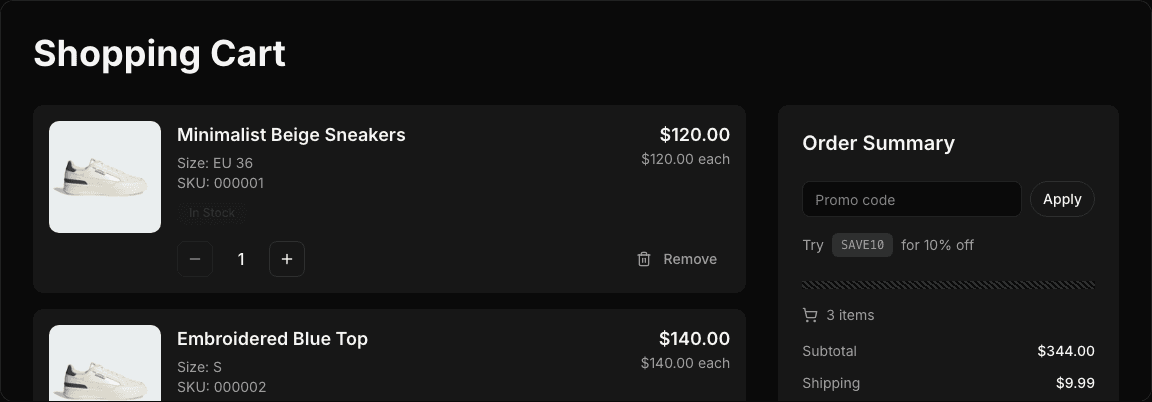
Task: Open the Embroidered Blue Top product image
Action: click(x=105, y=363)
